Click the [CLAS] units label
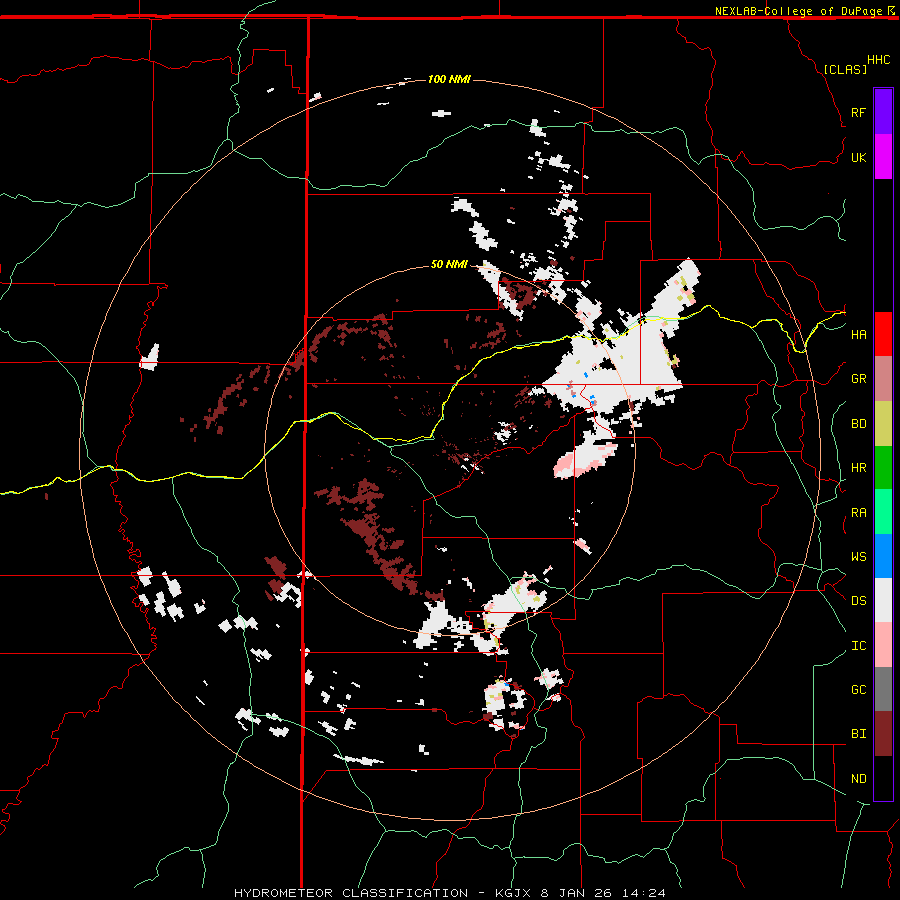The width and height of the screenshot is (900, 900). click(x=845, y=69)
